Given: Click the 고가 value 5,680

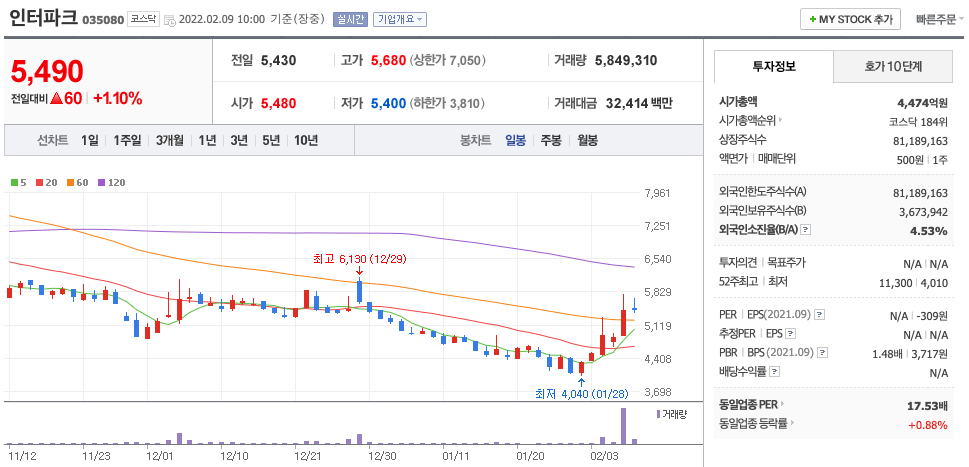Looking at the screenshot, I should click(x=388, y=61).
